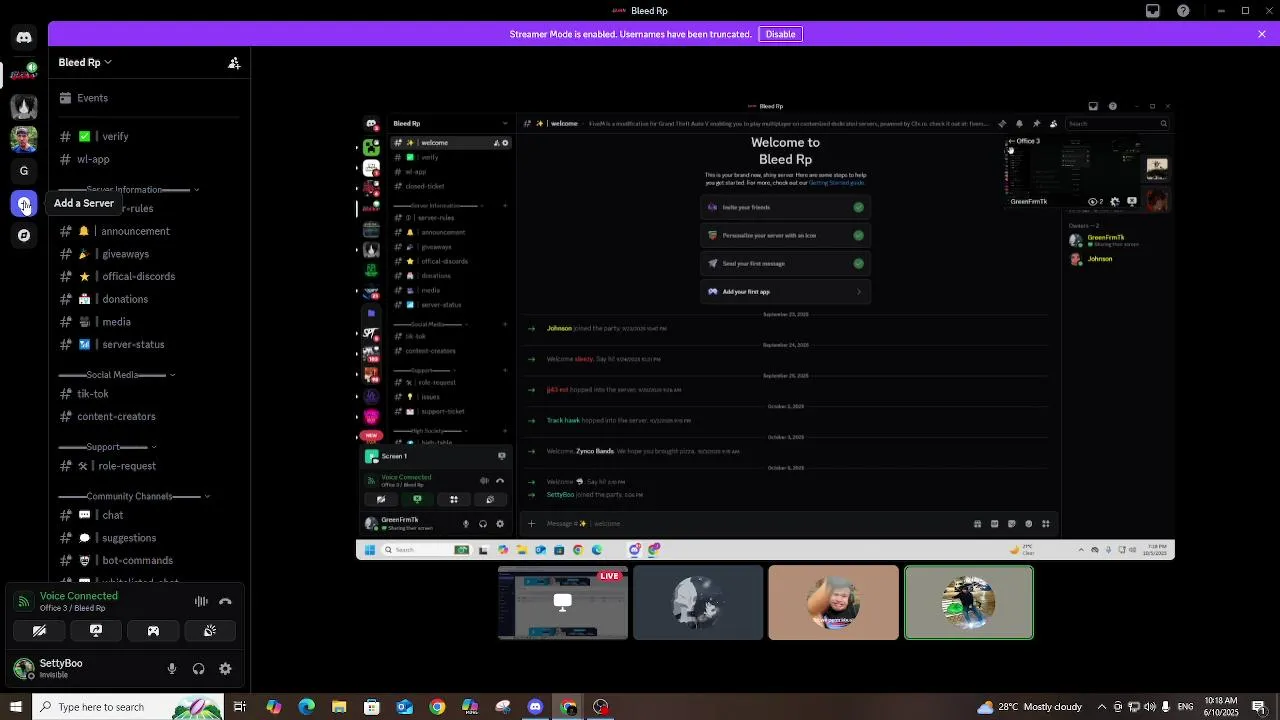
Task: Collapse the Support category
Action: 108,447
